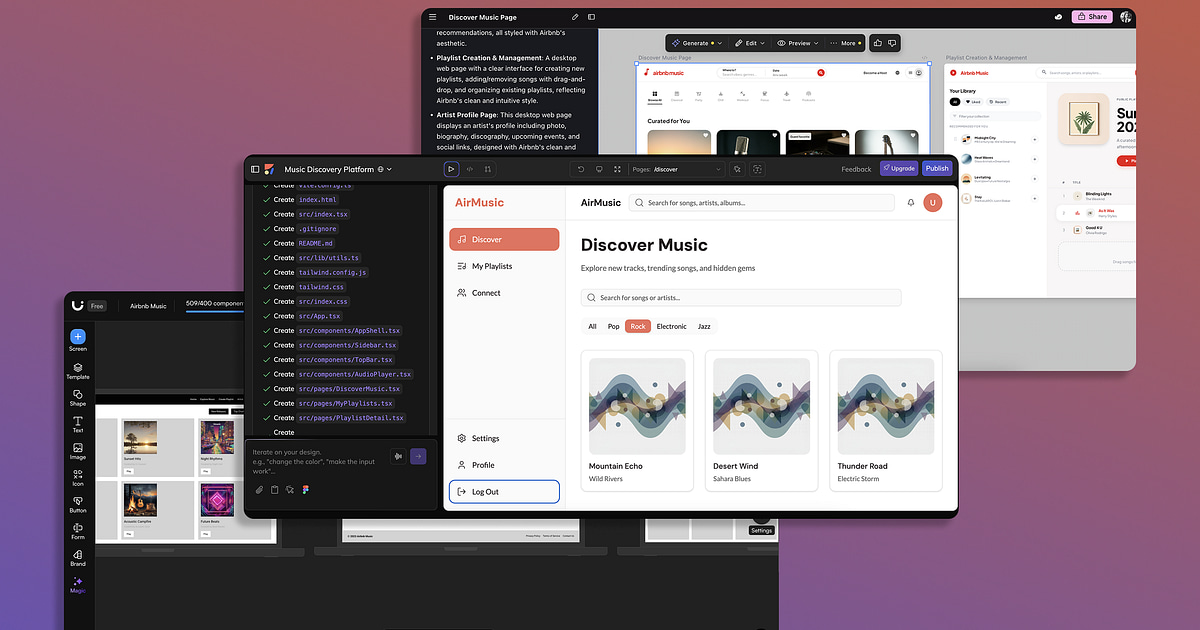1200x630 pixels.
Task: Open the notifications bell in the AirMusic header
Action: [x=909, y=202]
